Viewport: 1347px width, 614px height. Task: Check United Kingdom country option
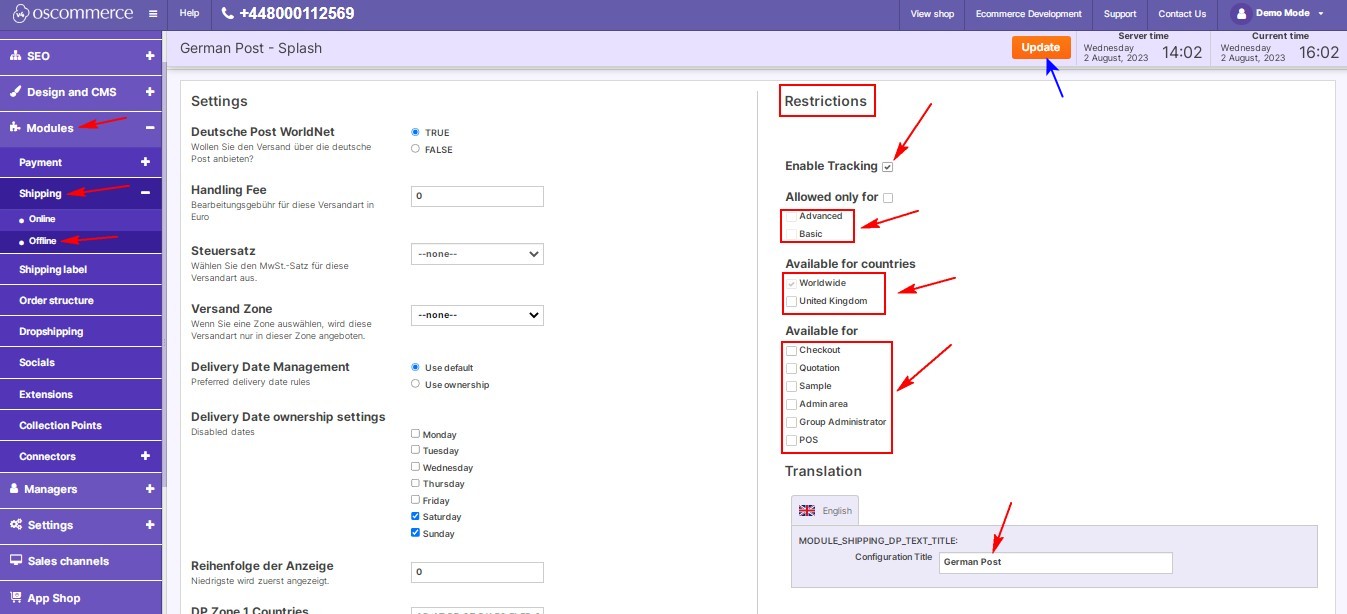792,301
